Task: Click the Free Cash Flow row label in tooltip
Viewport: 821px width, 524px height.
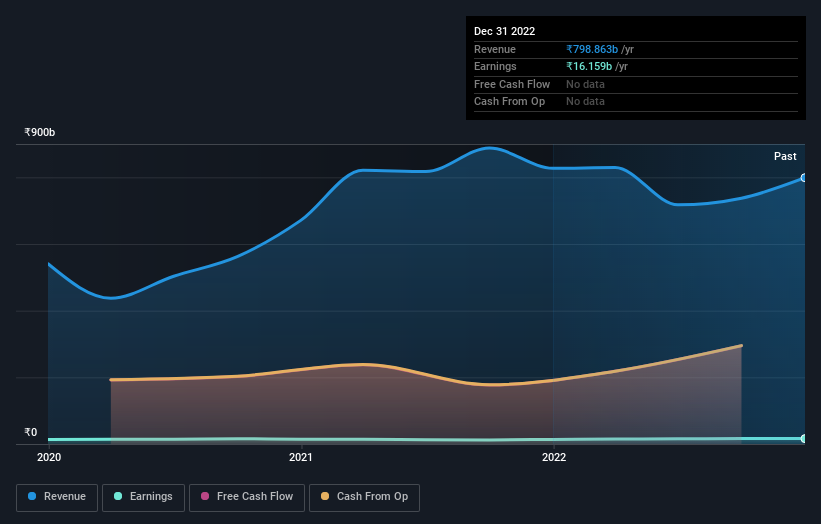Action: (x=512, y=84)
